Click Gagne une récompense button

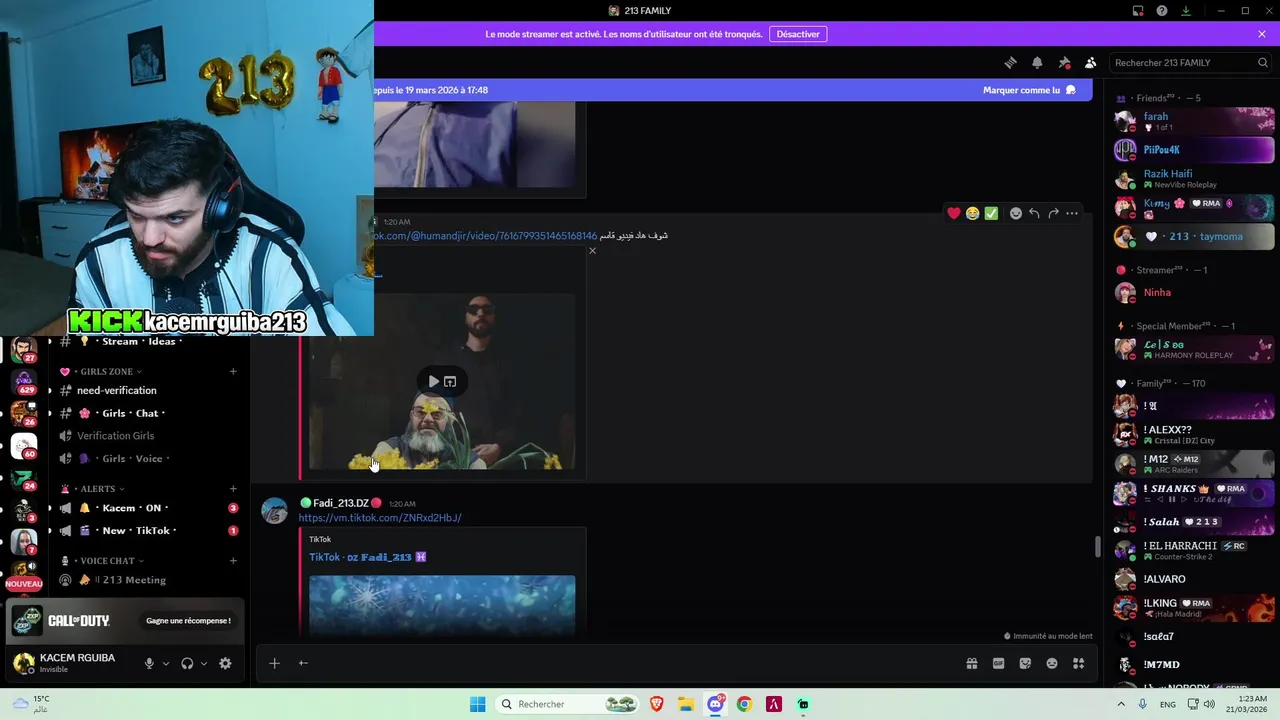tap(188, 621)
